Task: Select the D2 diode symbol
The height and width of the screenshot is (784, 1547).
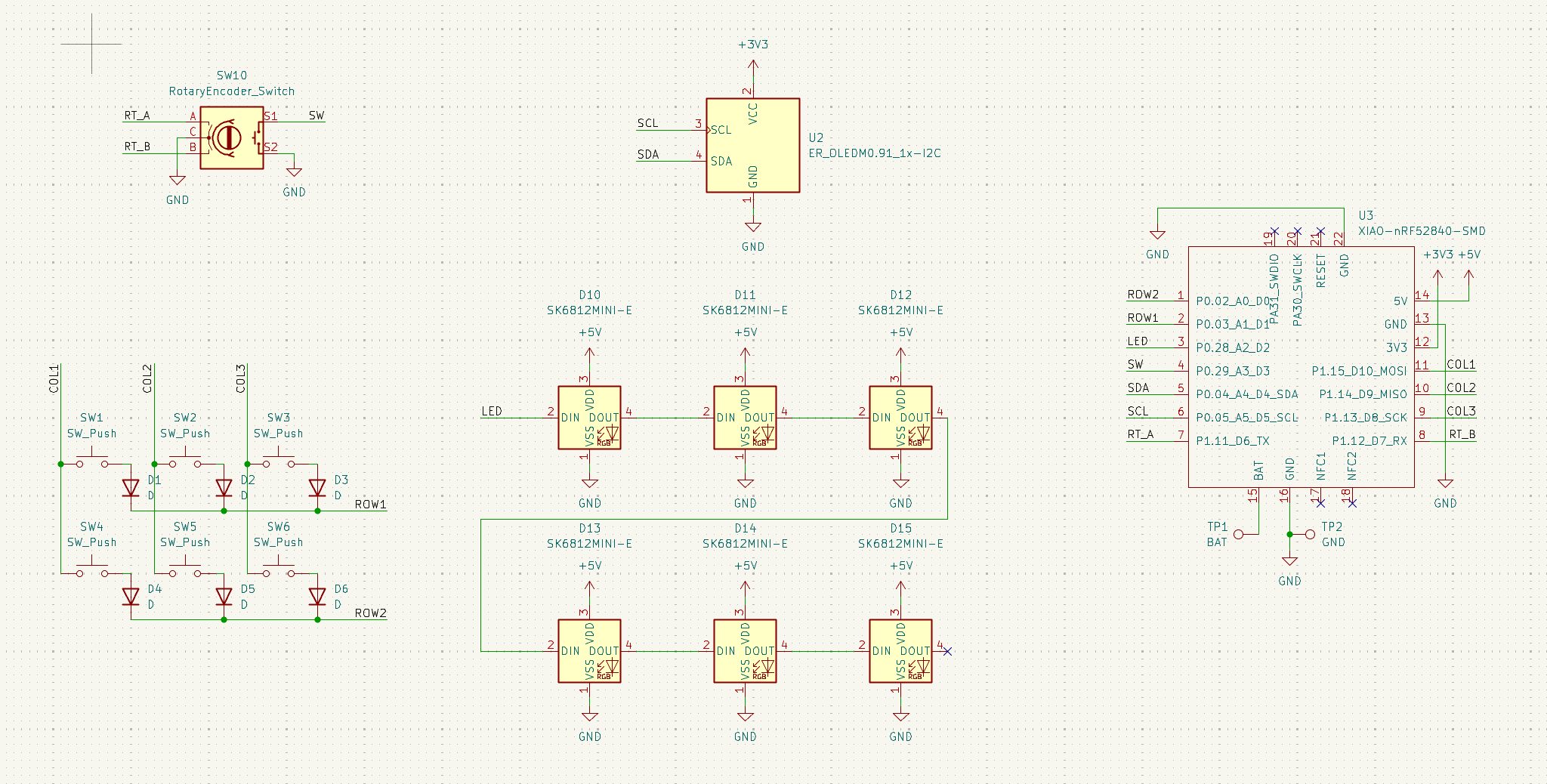Action: tap(224, 488)
